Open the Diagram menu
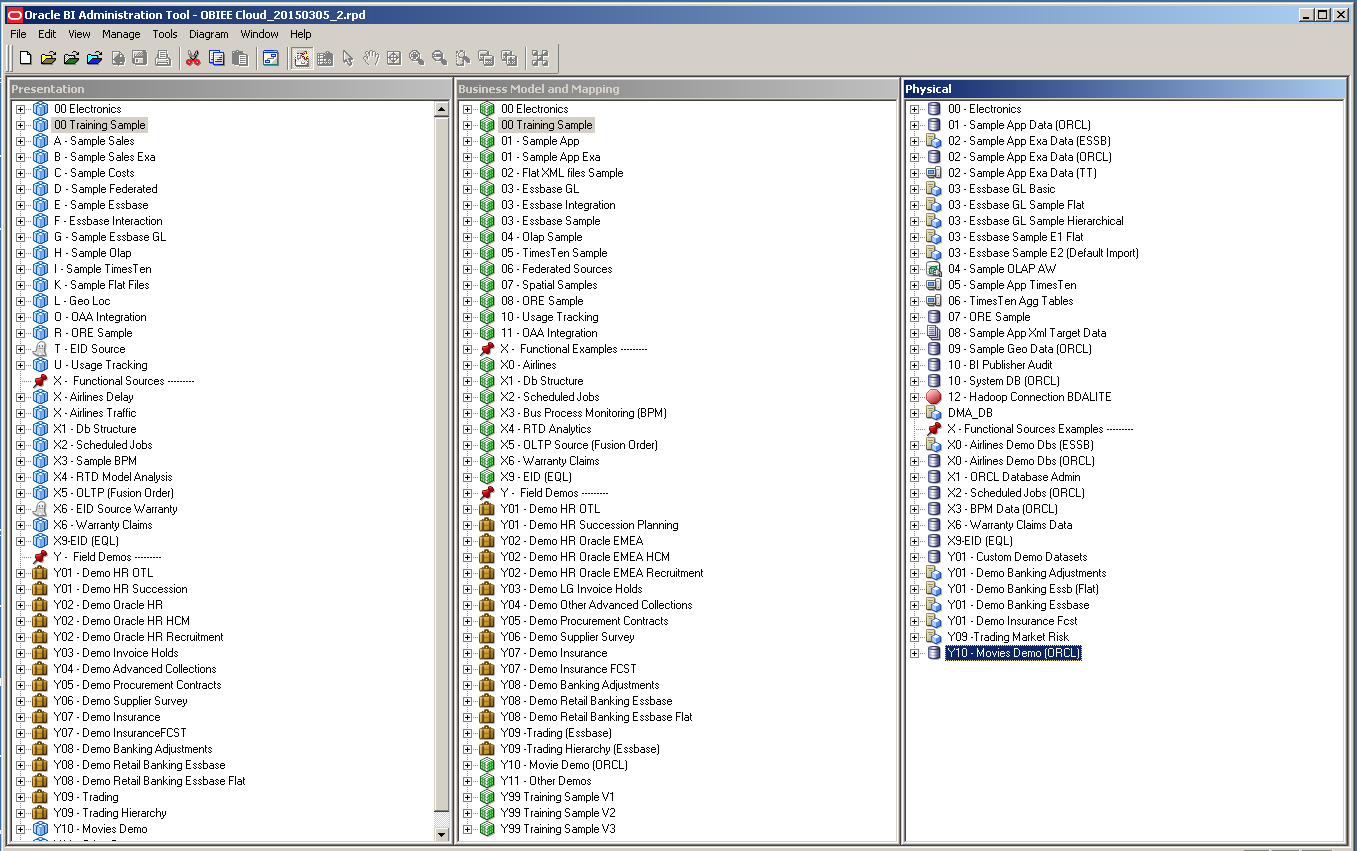This screenshot has width=1357, height=851. click(x=208, y=34)
